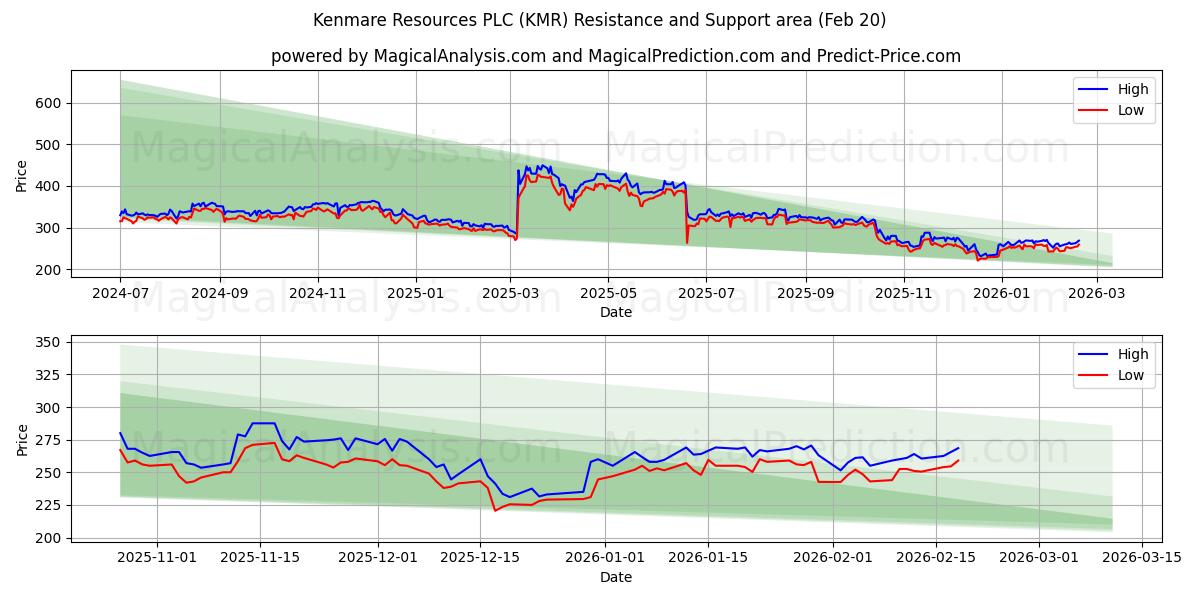Click the '2025-01' x-axis label of the top chart

tap(416, 293)
